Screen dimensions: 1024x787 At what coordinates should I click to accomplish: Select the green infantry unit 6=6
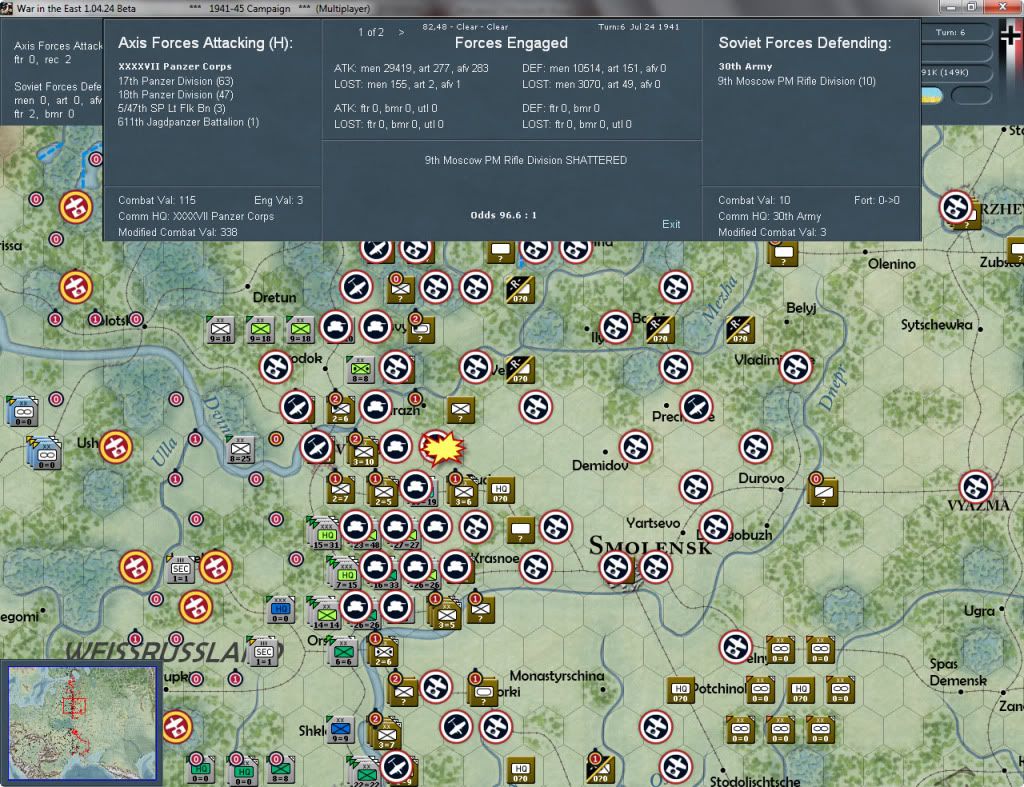pos(344,652)
